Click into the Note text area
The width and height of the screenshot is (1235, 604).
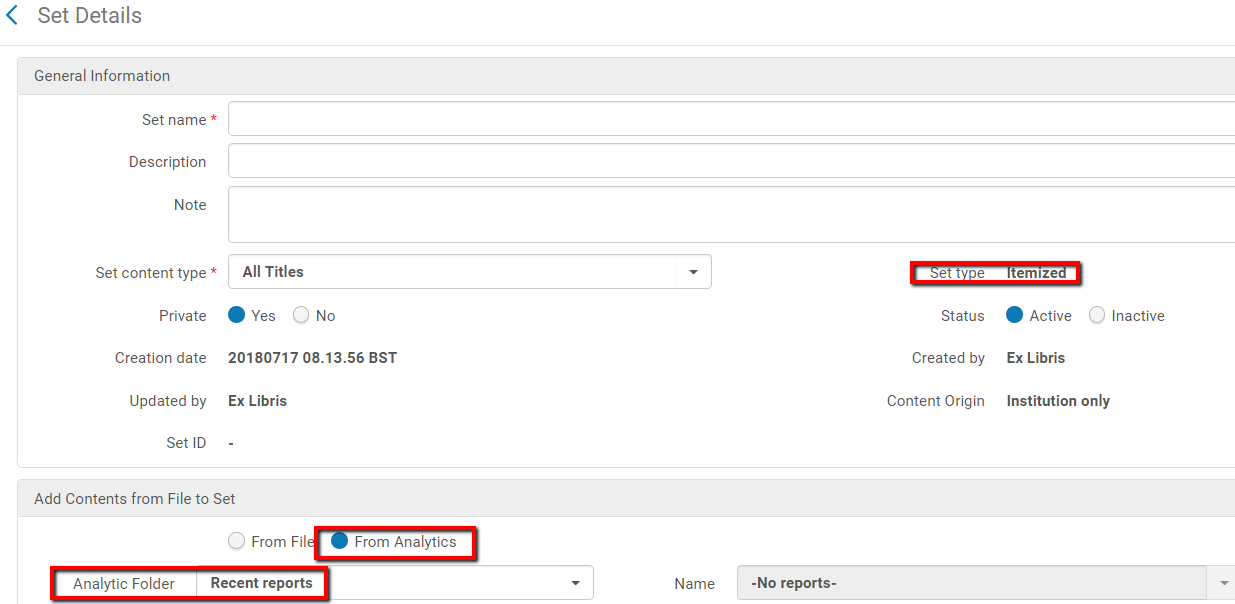click(x=731, y=214)
